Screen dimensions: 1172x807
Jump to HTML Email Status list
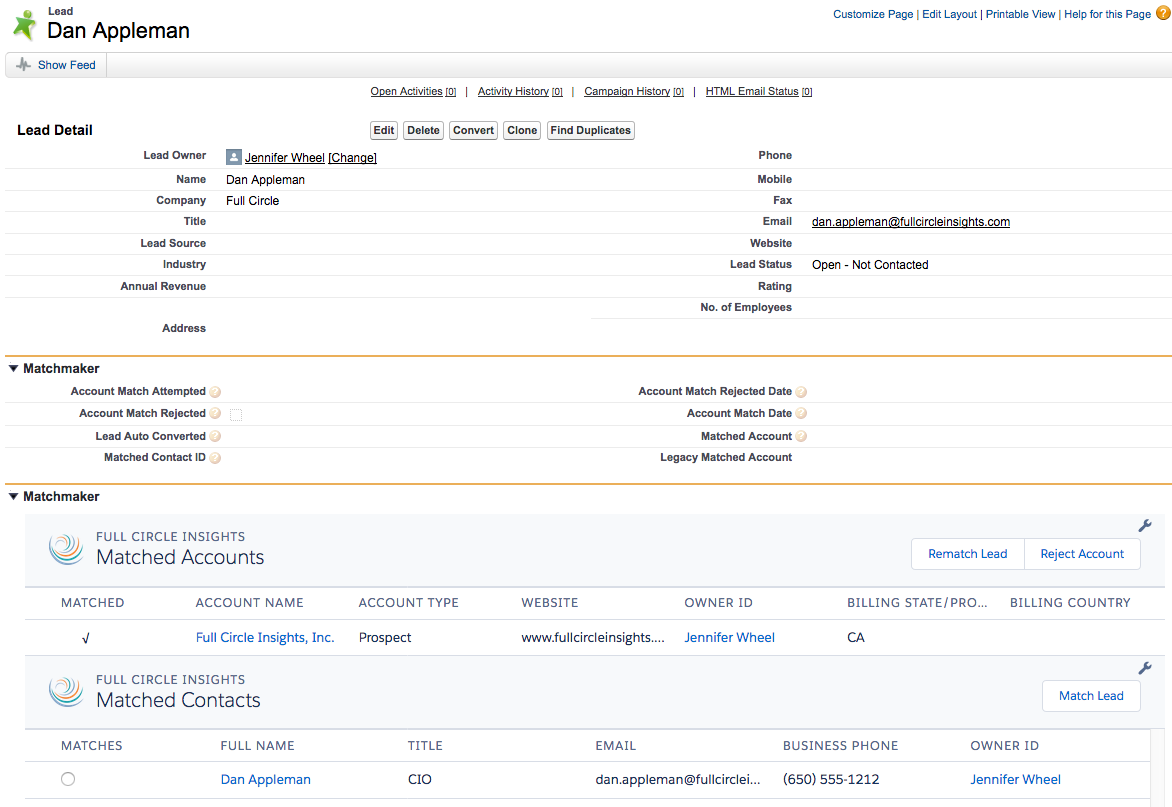pos(759,91)
